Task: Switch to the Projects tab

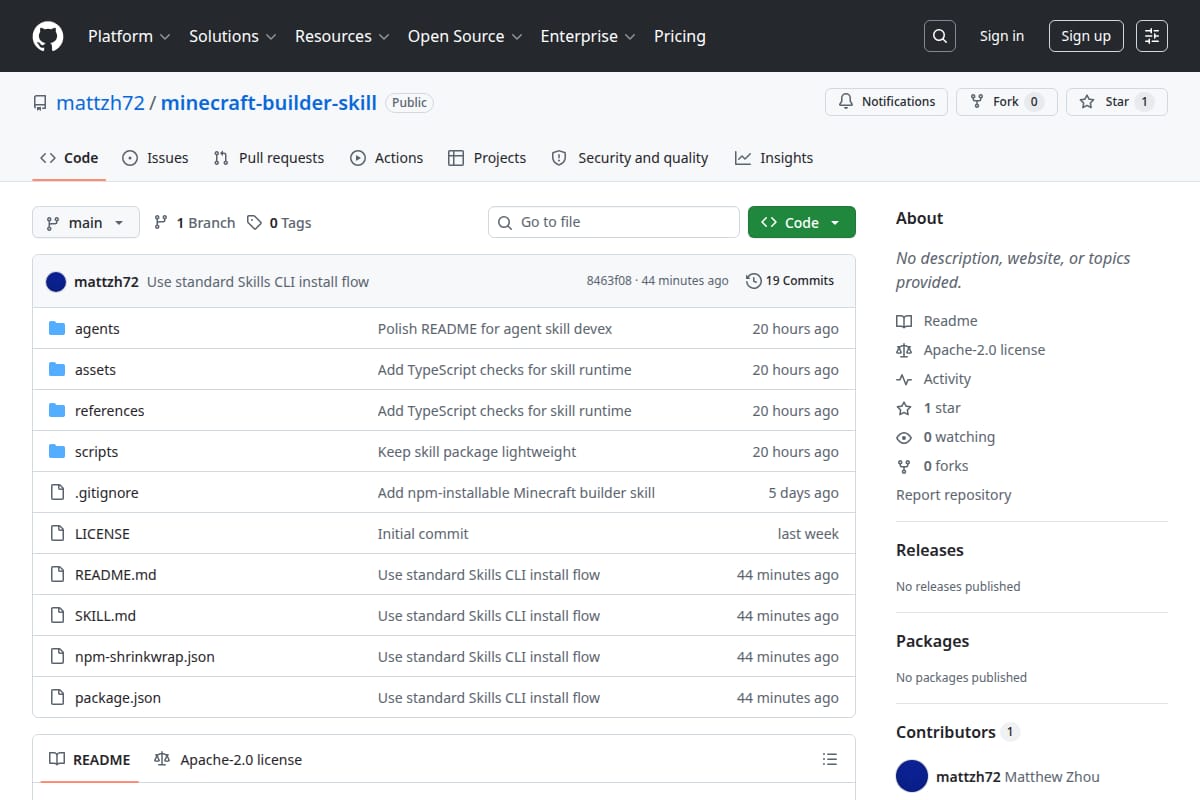Action: pos(487,158)
